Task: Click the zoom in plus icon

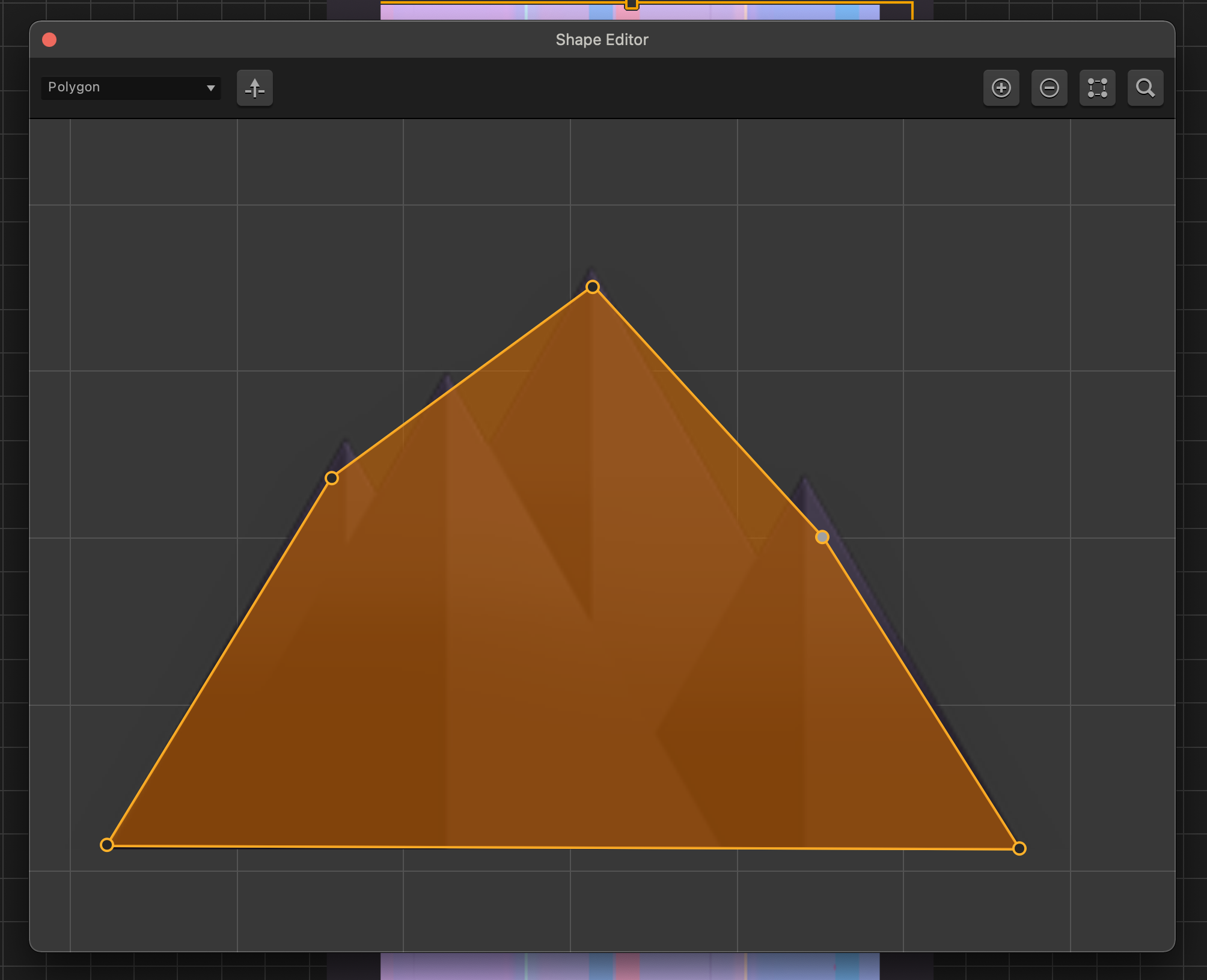Action: (1001, 88)
